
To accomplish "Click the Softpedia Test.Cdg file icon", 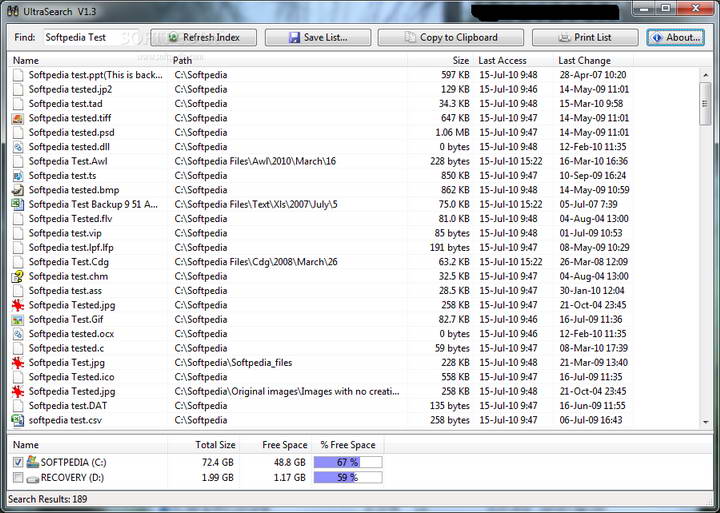I will 18,262.
